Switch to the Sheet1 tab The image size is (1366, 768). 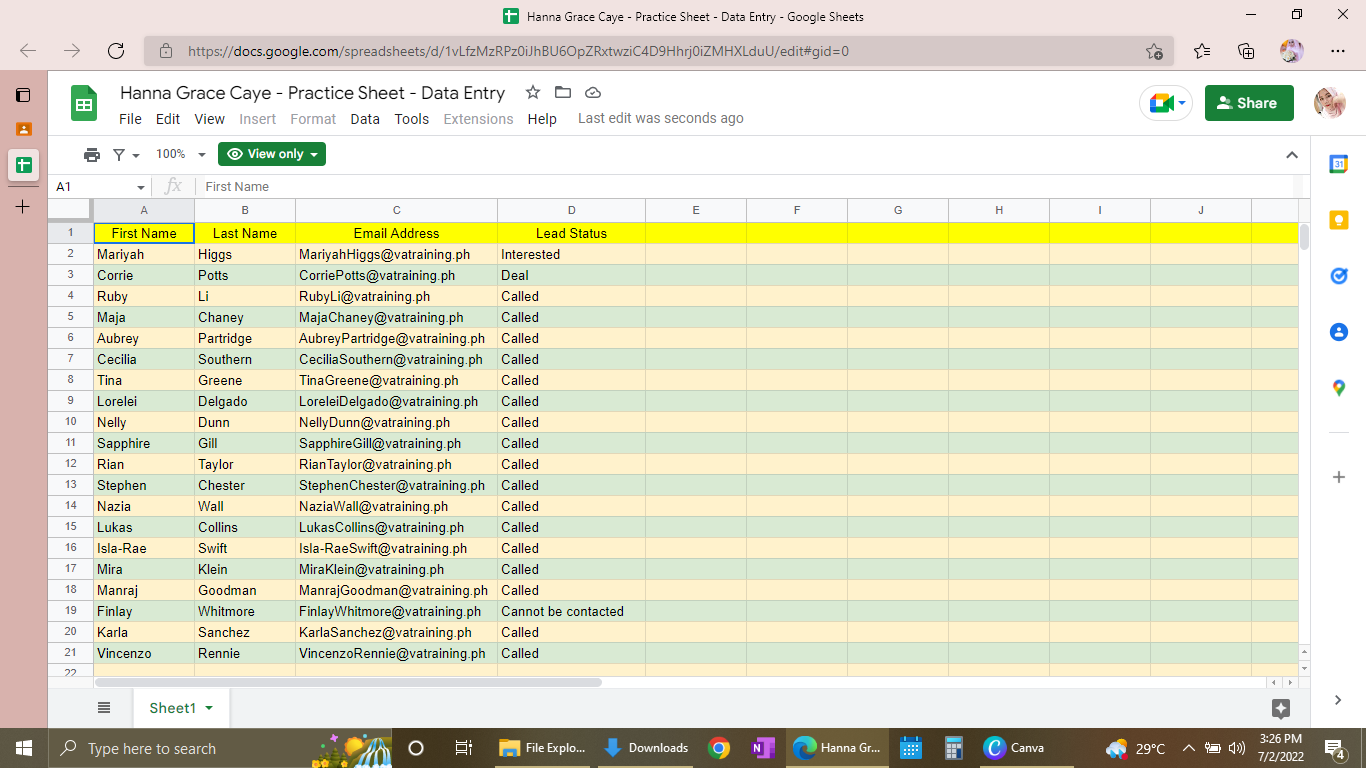point(172,708)
